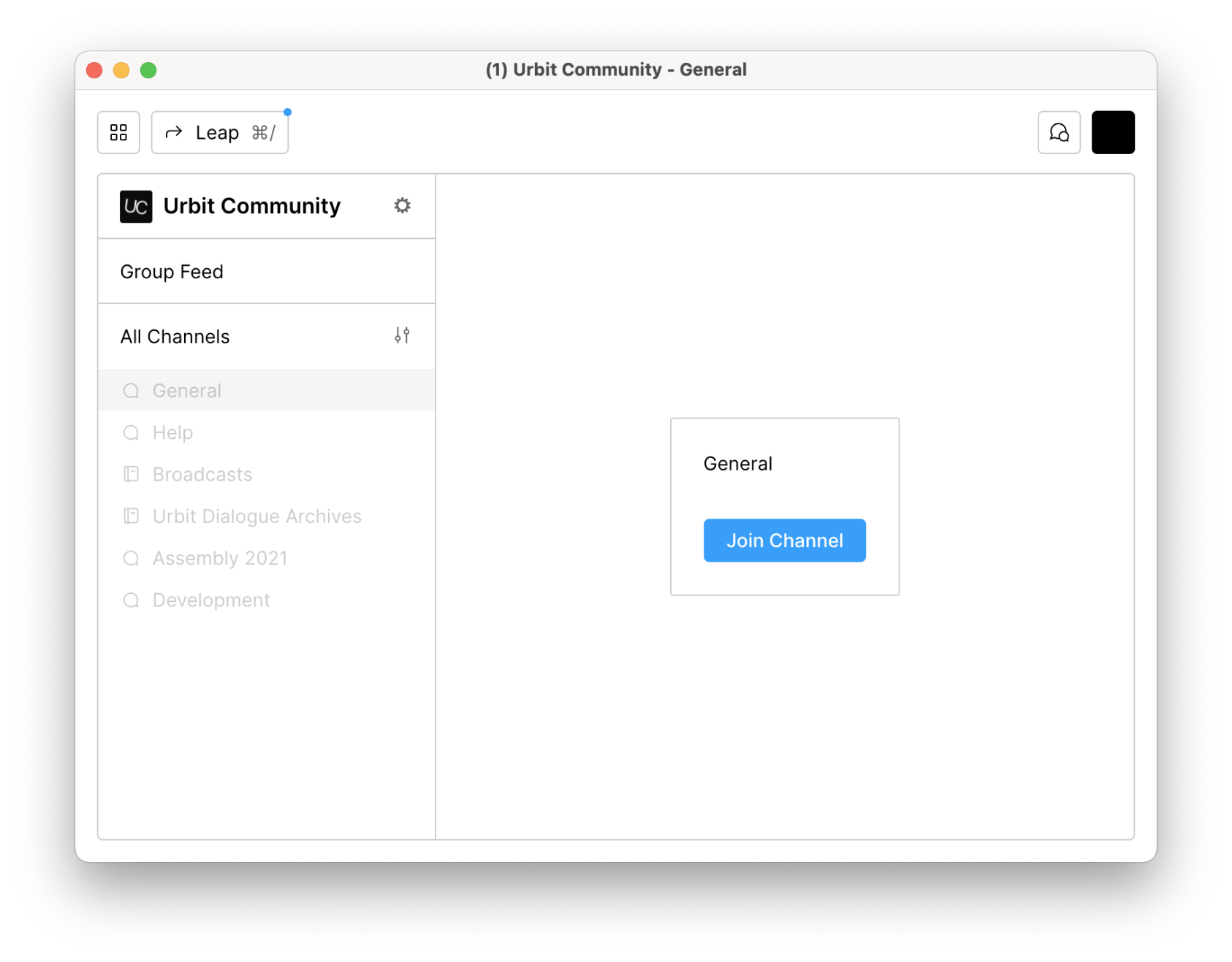The image size is (1232, 962).
Task: Select the Assembly 2021 channel
Action: (x=267, y=558)
